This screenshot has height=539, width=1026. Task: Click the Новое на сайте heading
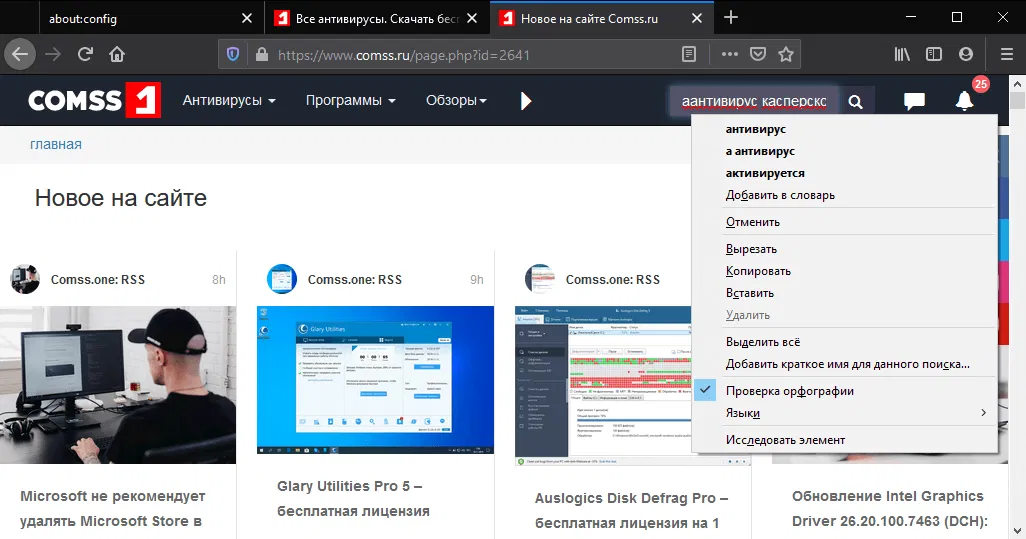121,198
